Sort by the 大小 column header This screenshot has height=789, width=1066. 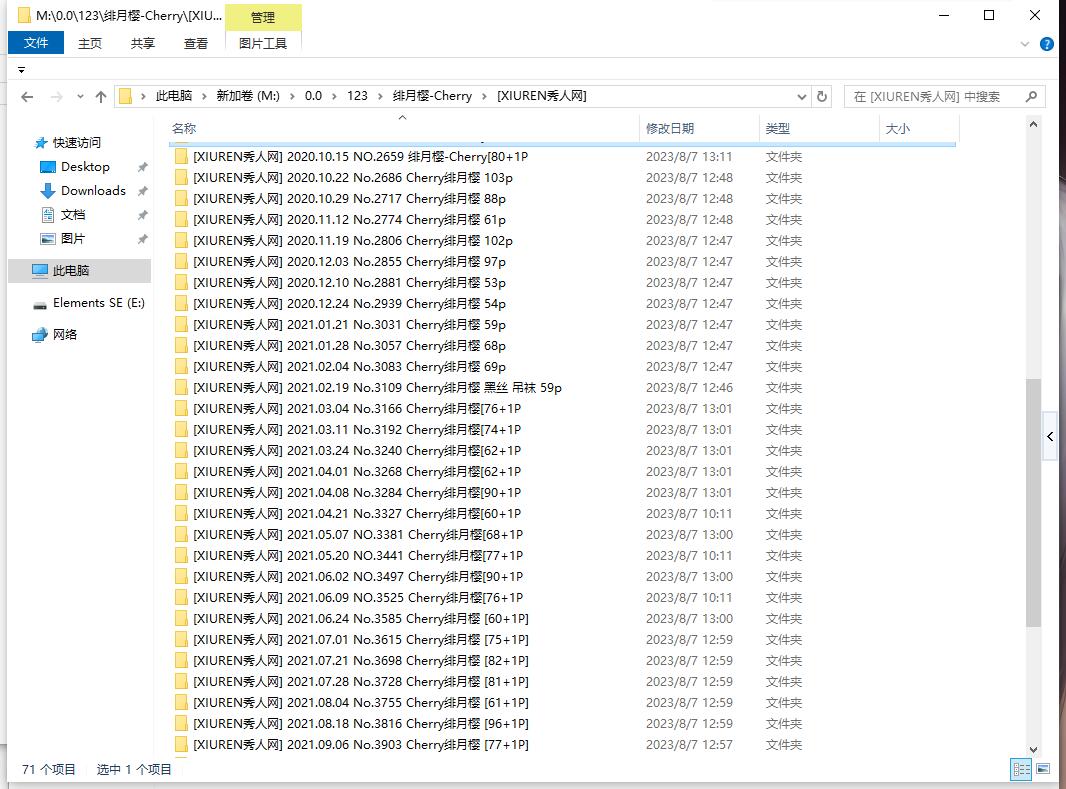(x=919, y=128)
